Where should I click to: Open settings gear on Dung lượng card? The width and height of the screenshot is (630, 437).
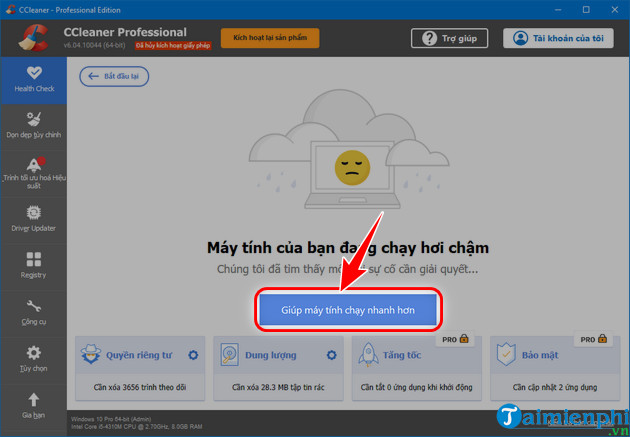coord(331,355)
